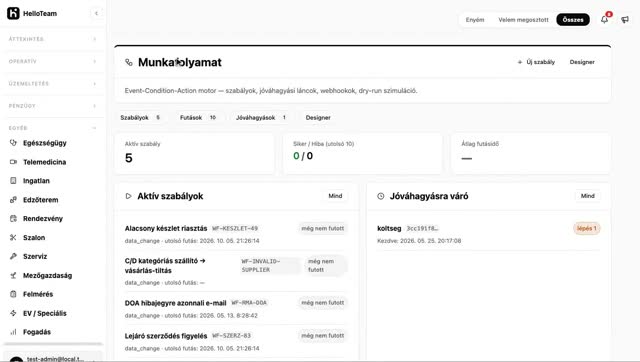Image resolution: width=640 pixels, height=362 pixels.
Task: Expand the ÁTTEKINTÉS sidebar section
Action: (52, 39)
